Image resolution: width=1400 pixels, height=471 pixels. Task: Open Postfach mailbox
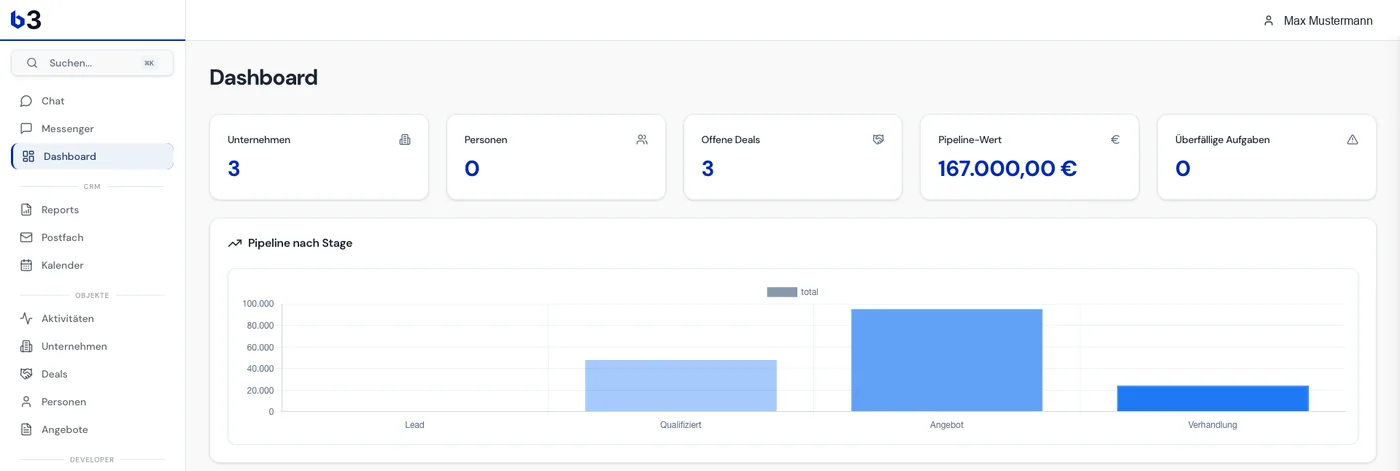point(92,238)
